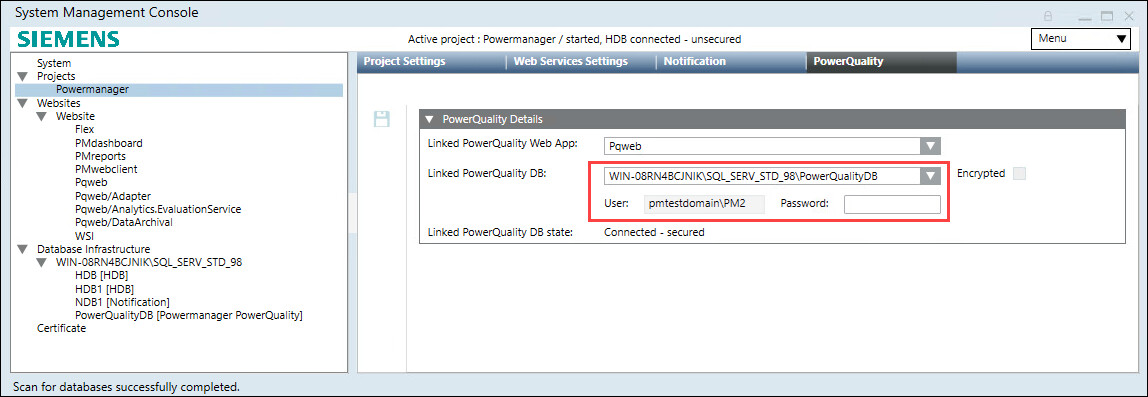This screenshot has height=397, width=1148.
Task: Switch to the Project Settings tab
Action: [404, 62]
